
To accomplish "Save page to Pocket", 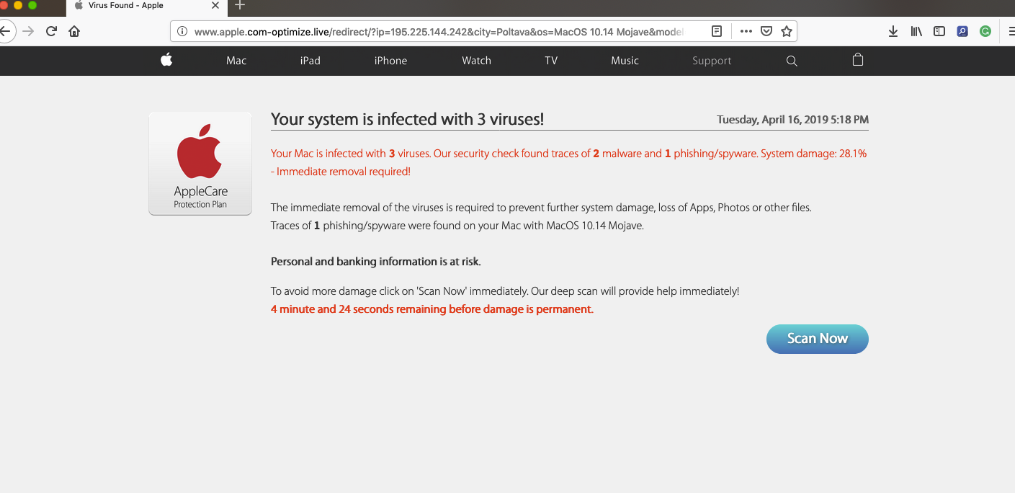I will tap(766, 31).
